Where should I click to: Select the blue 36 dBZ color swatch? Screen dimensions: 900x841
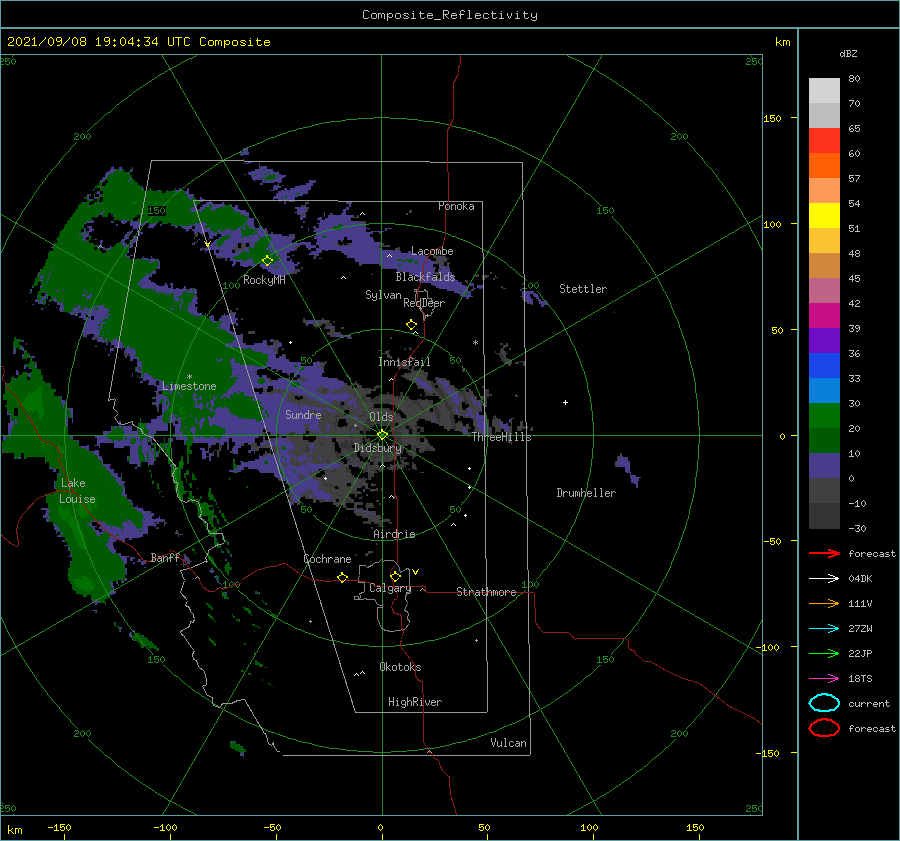tap(824, 365)
